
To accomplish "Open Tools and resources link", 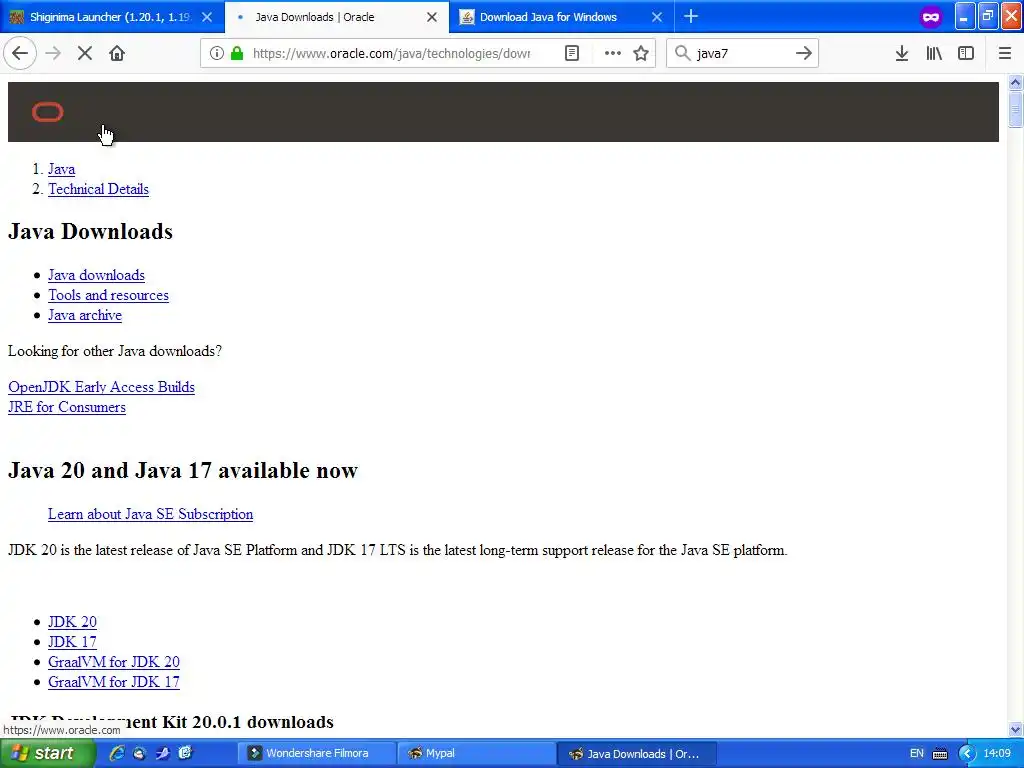I will pyautogui.click(x=108, y=295).
